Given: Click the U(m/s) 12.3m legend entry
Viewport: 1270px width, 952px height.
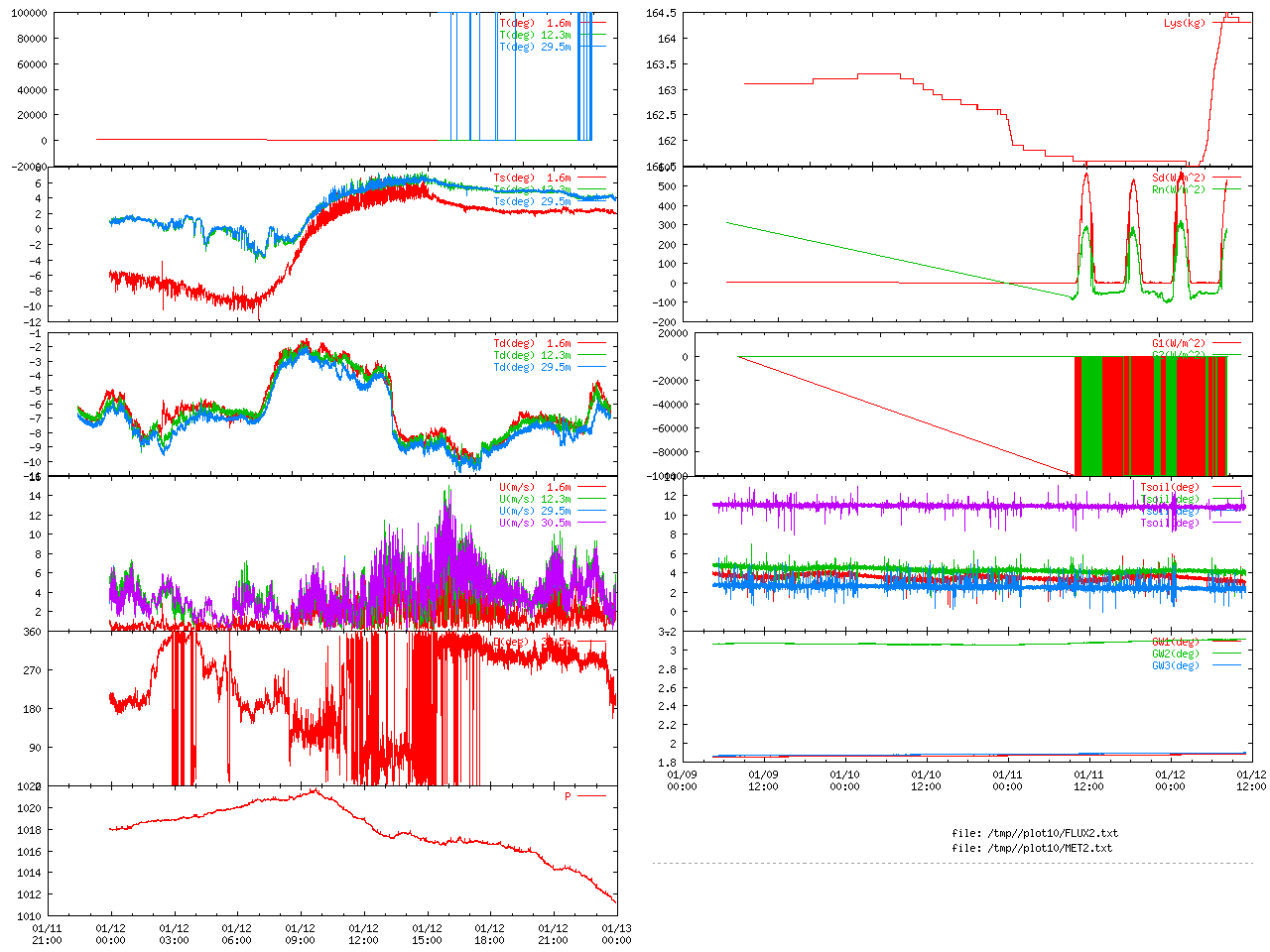Looking at the screenshot, I should tap(536, 500).
